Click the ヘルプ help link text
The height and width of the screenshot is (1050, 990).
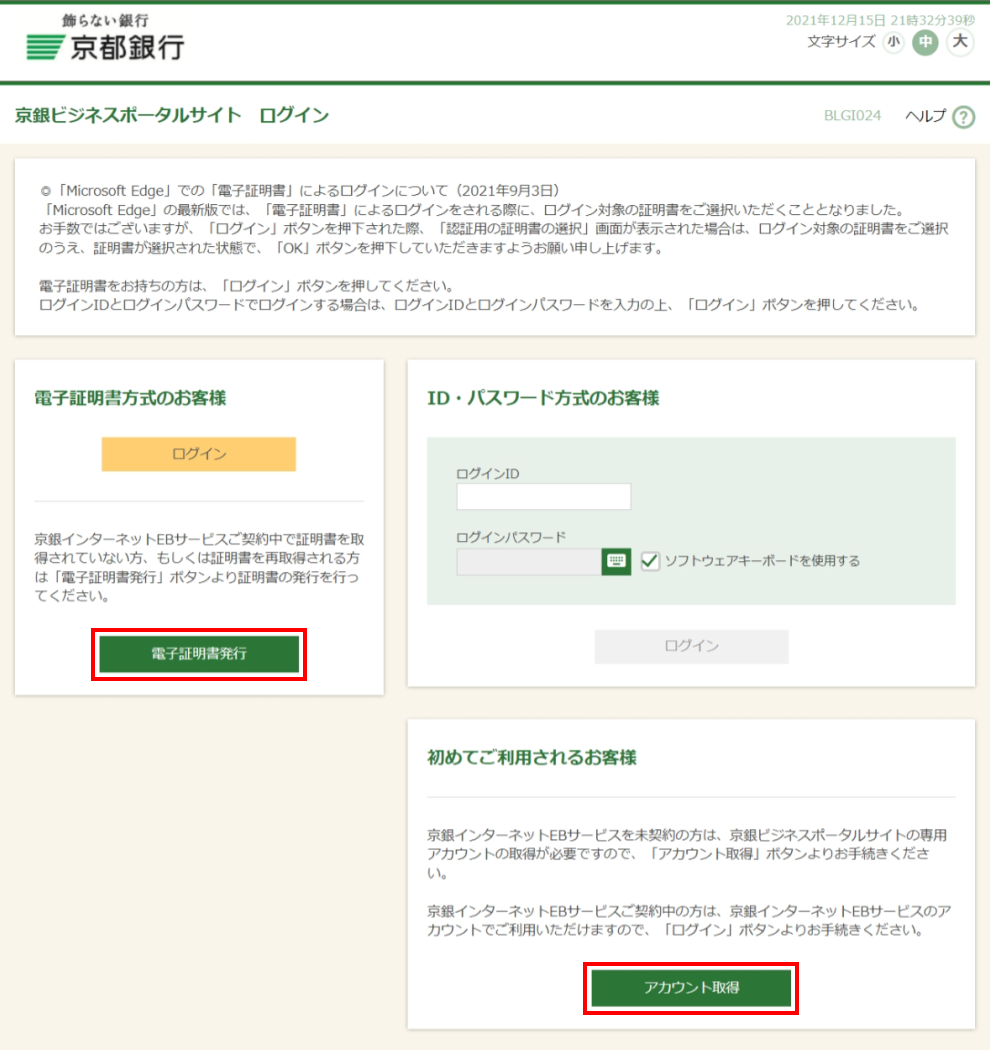pyautogui.click(x=926, y=116)
